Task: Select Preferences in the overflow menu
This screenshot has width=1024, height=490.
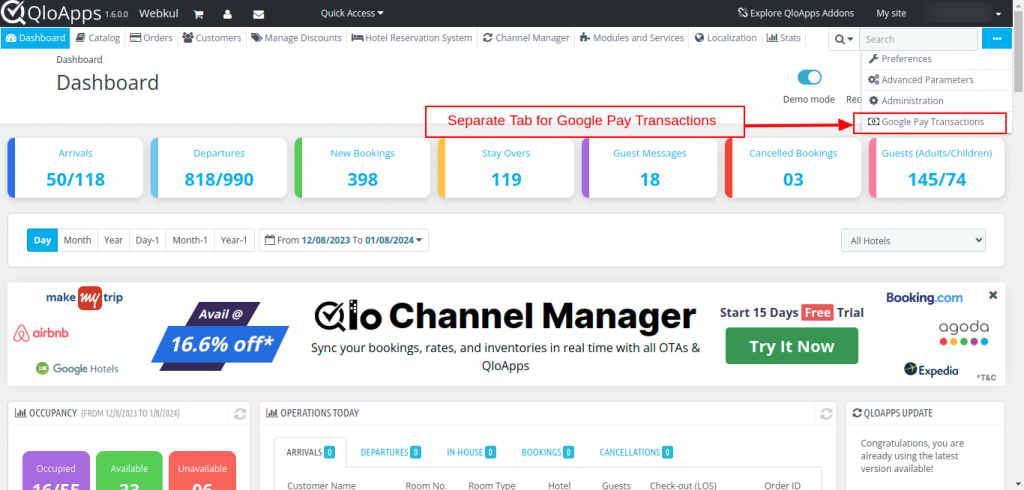Action: pos(937,59)
